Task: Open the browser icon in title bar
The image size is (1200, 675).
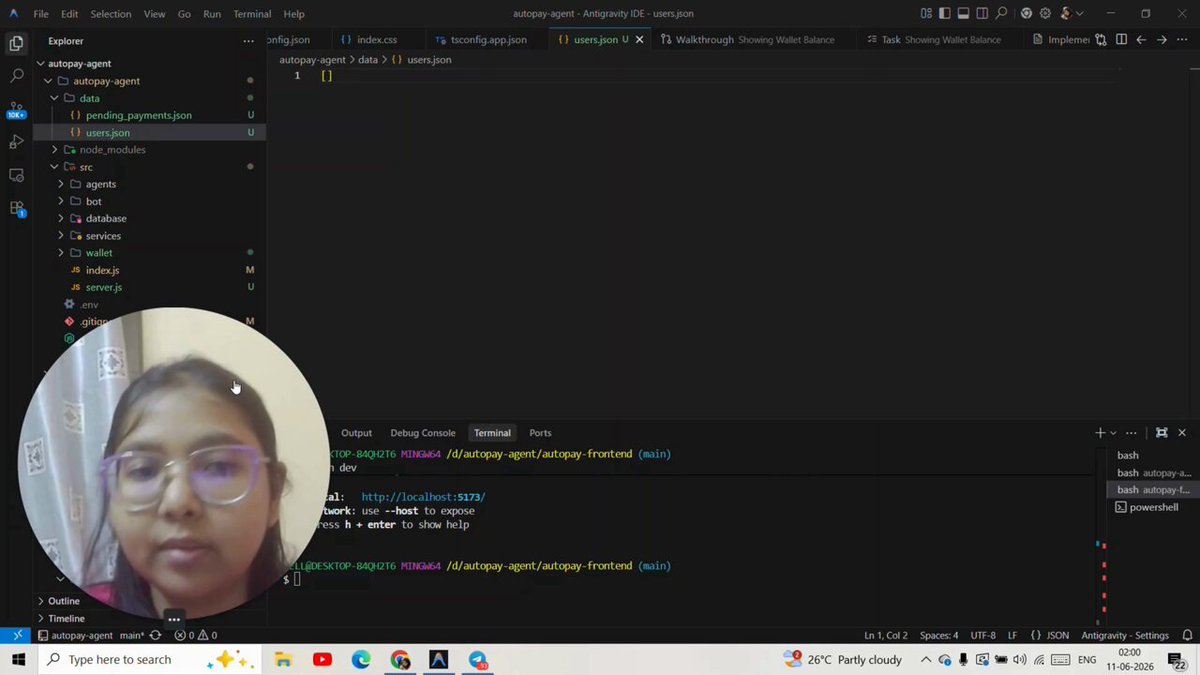Action: click(x=1026, y=14)
